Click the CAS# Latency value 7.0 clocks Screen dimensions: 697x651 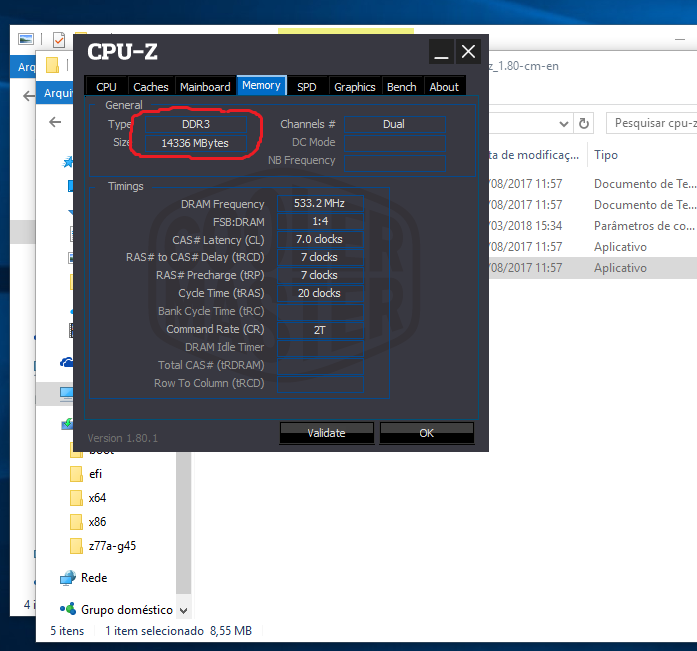320,239
